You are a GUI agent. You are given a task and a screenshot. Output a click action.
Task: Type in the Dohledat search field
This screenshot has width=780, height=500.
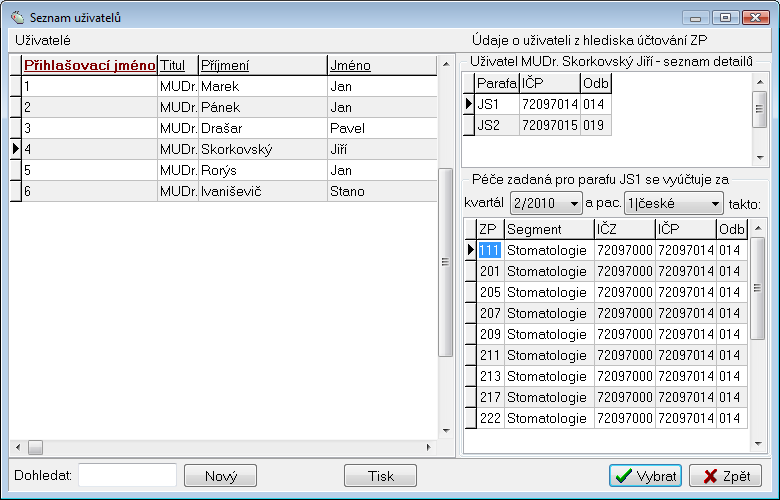[x=127, y=476]
